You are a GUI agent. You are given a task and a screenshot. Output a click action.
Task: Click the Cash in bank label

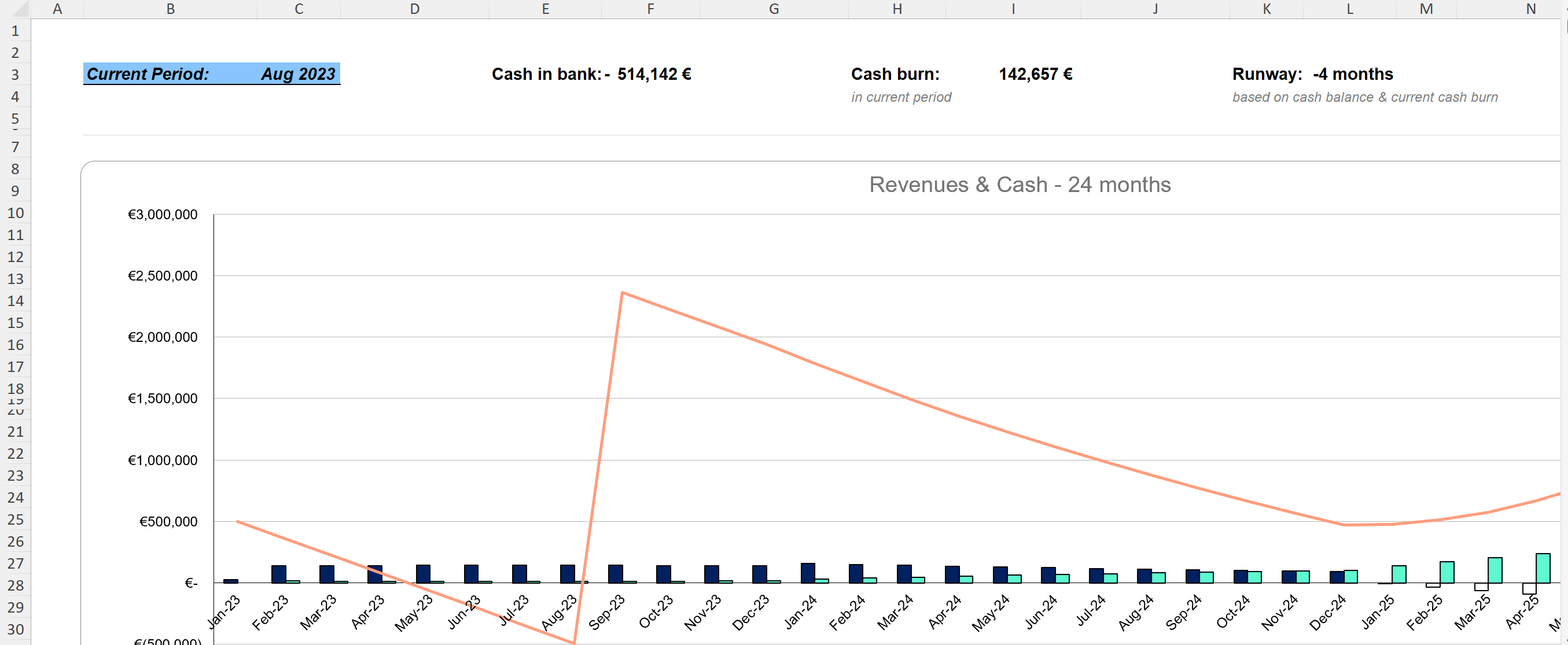tap(546, 74)
